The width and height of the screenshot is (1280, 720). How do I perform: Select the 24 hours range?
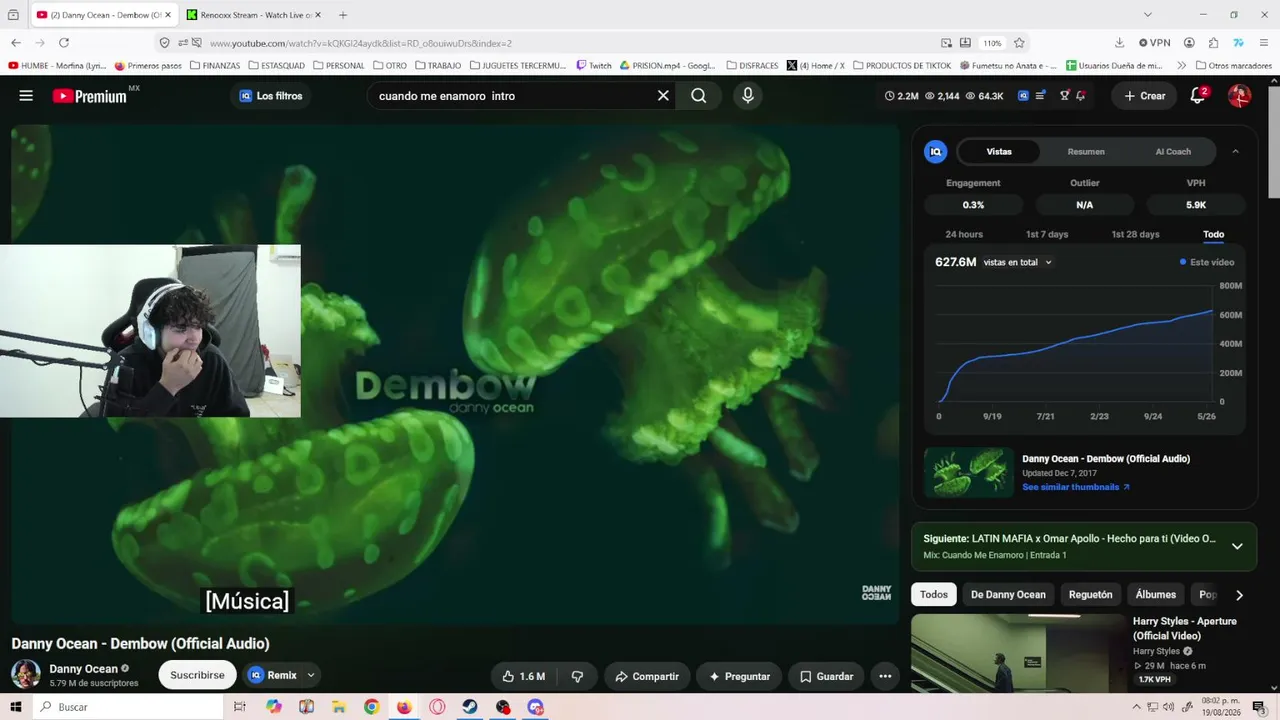(964, 234)
